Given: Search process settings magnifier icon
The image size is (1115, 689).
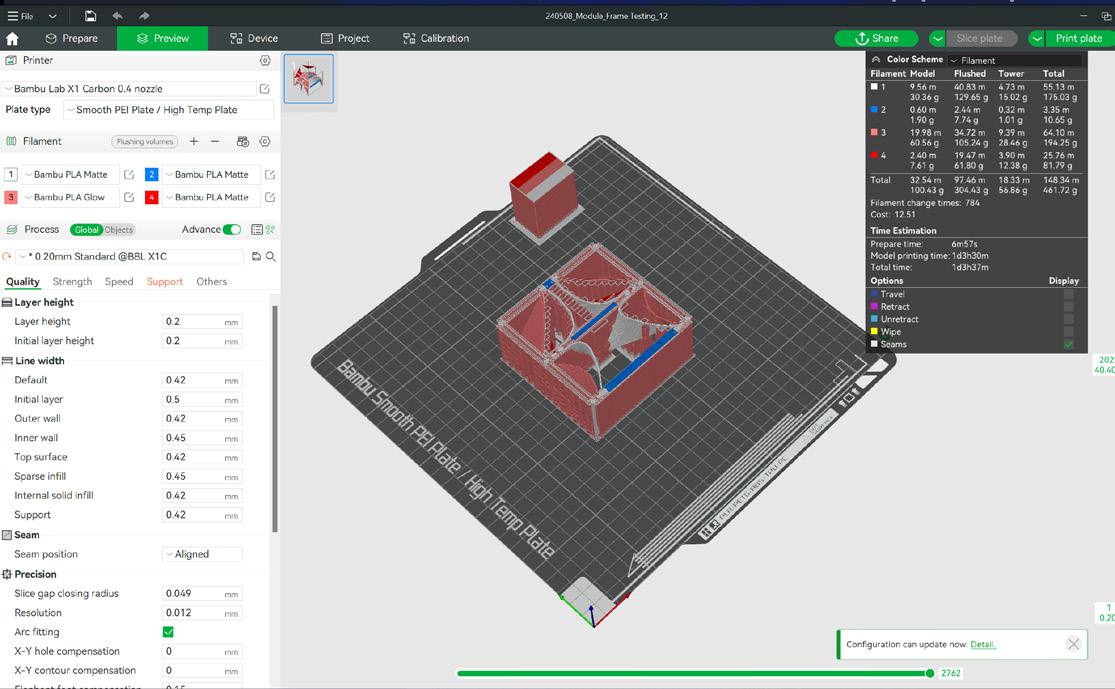Looking at the screenshot, I should click(x=271, y=256).
